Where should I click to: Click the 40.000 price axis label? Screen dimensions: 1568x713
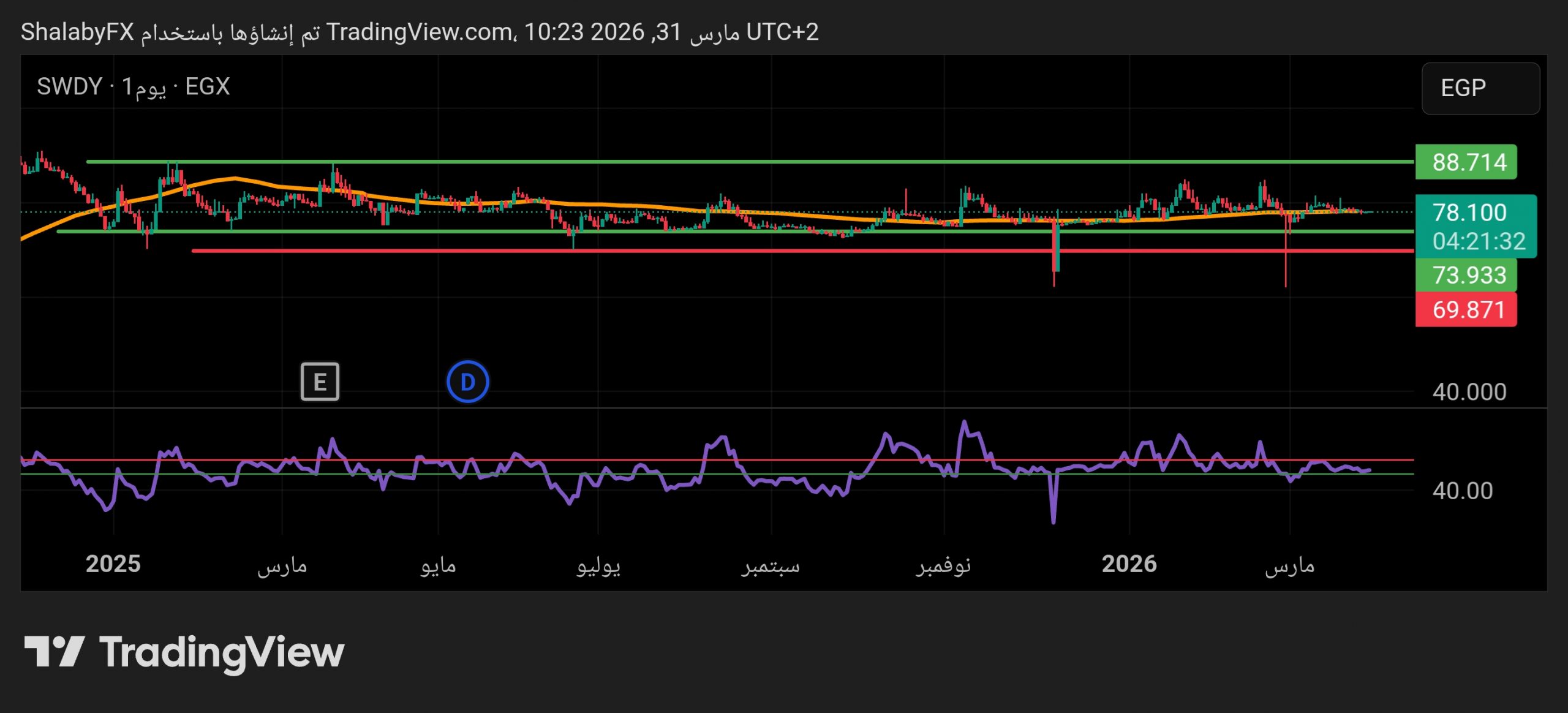(x=1469, y=392)
